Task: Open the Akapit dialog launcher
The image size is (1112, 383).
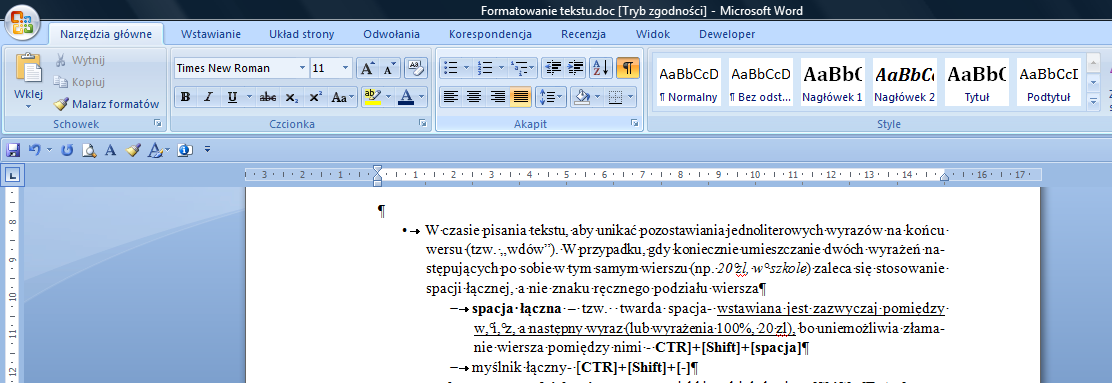Action: tap(635, 123)
